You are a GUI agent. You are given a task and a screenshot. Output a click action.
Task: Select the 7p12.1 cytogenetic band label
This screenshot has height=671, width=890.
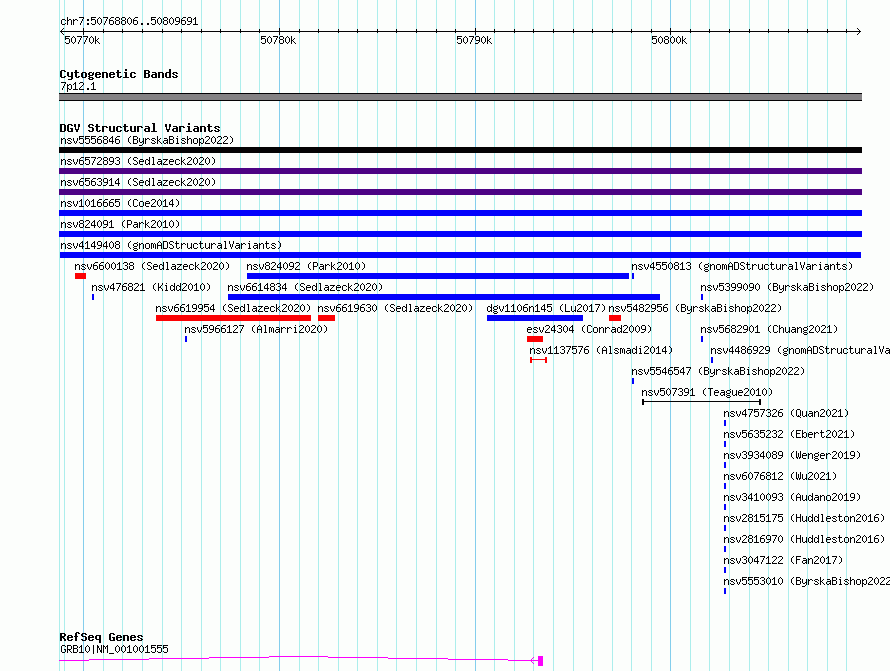pyautogui.click(x=78, y=86)
